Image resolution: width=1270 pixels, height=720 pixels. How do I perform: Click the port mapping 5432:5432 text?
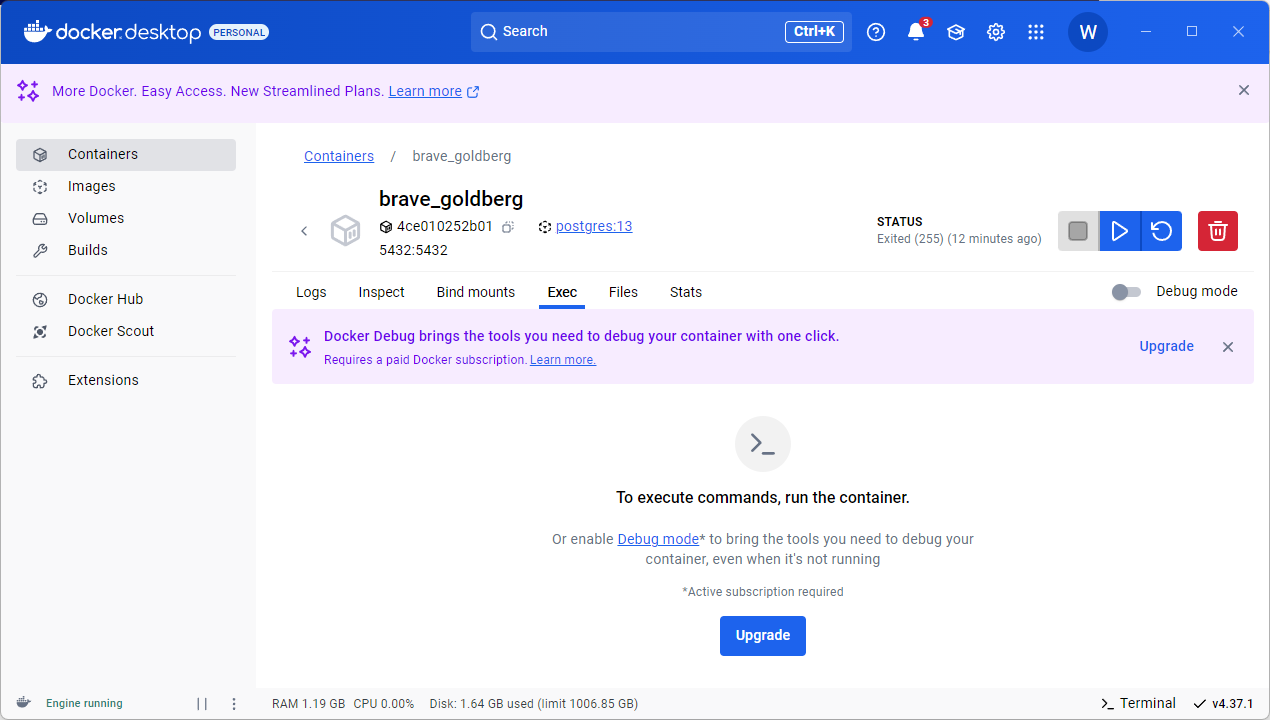click(x=413, y=250)
